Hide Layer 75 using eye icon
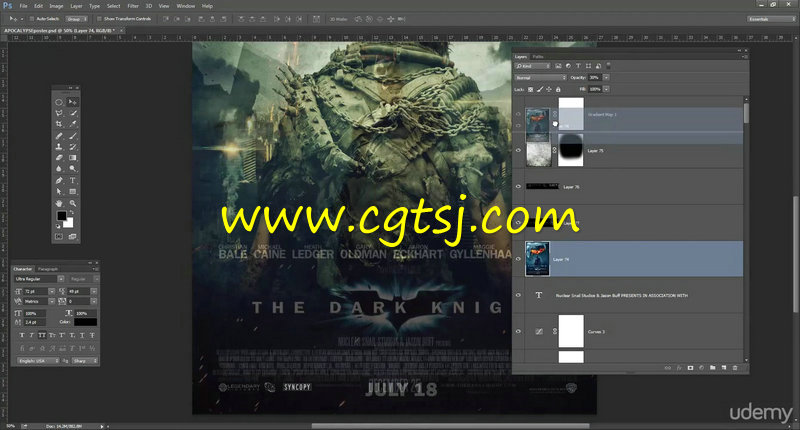 (x=518, y=150)
